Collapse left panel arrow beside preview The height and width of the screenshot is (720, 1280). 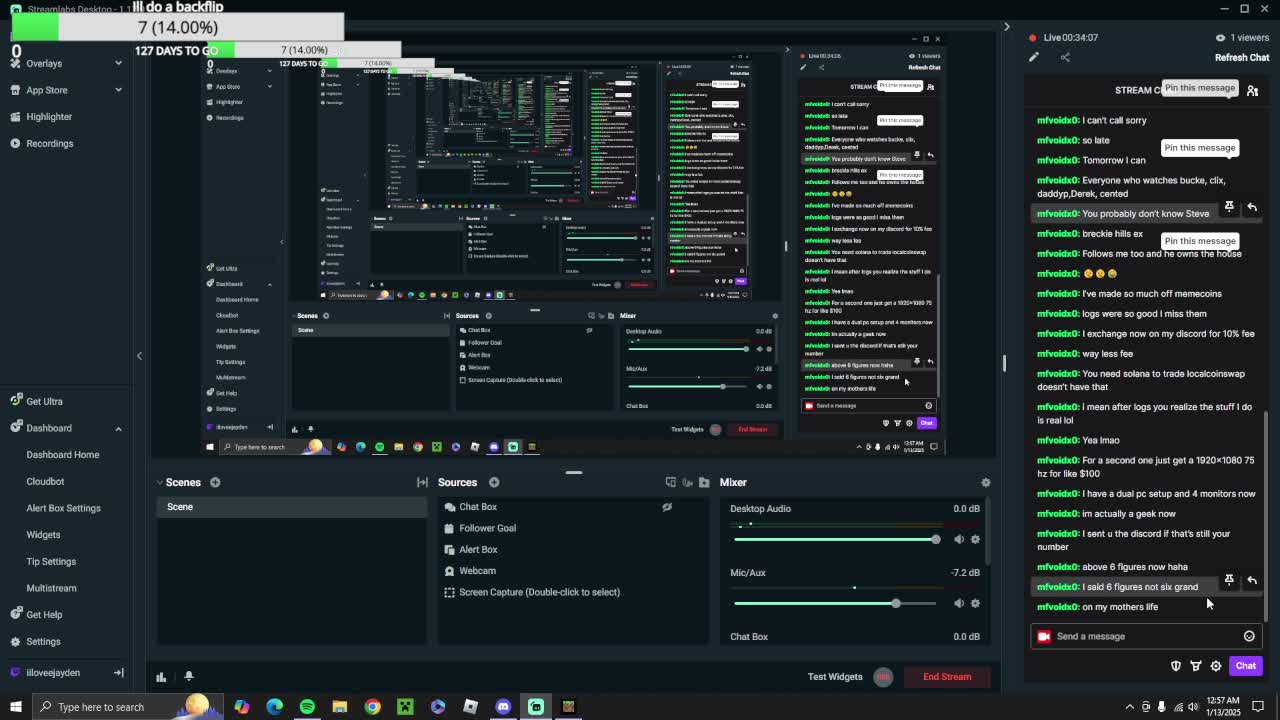click(139, 355)
